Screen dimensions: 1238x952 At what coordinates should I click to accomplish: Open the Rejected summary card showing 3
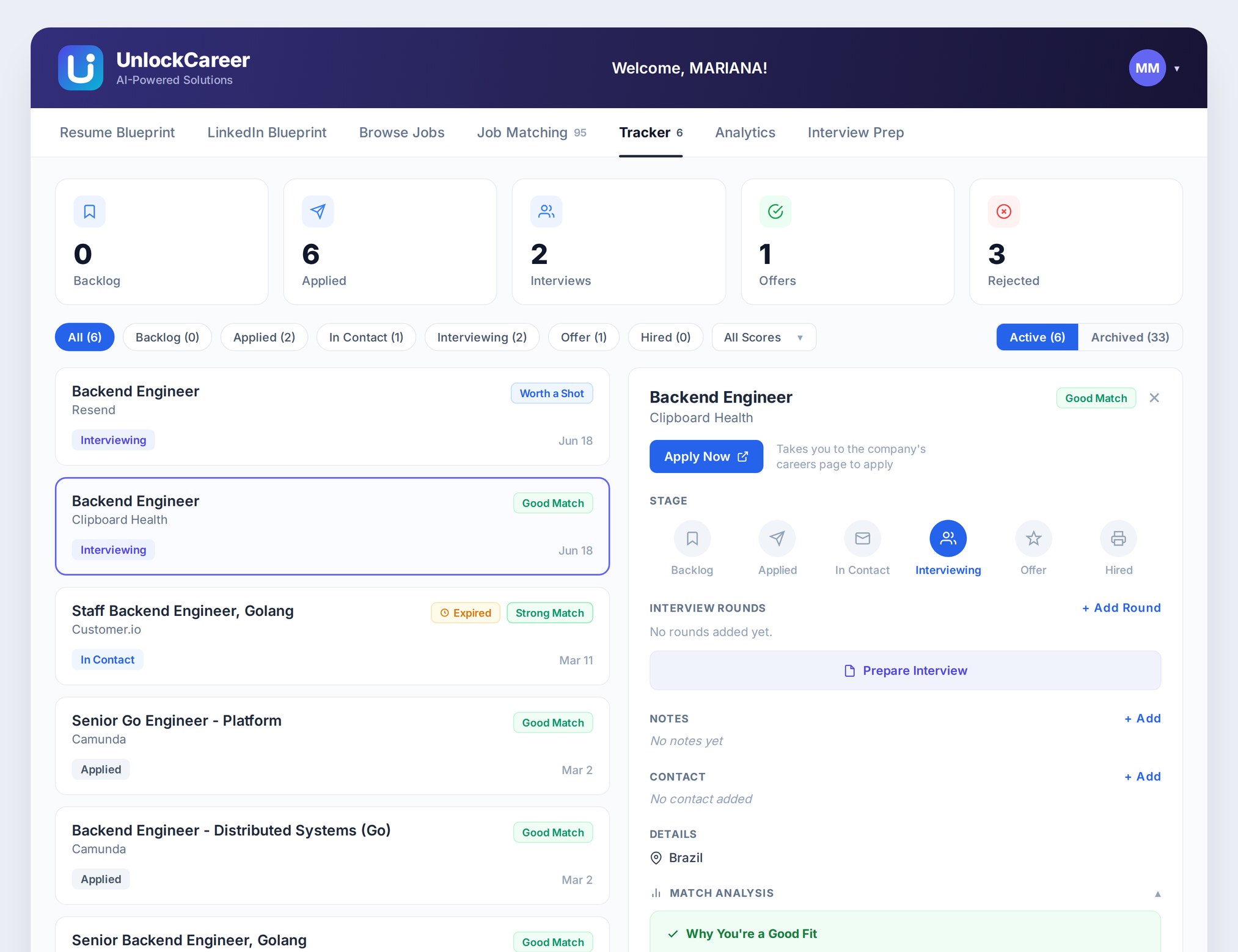(x=1076, y=242)
